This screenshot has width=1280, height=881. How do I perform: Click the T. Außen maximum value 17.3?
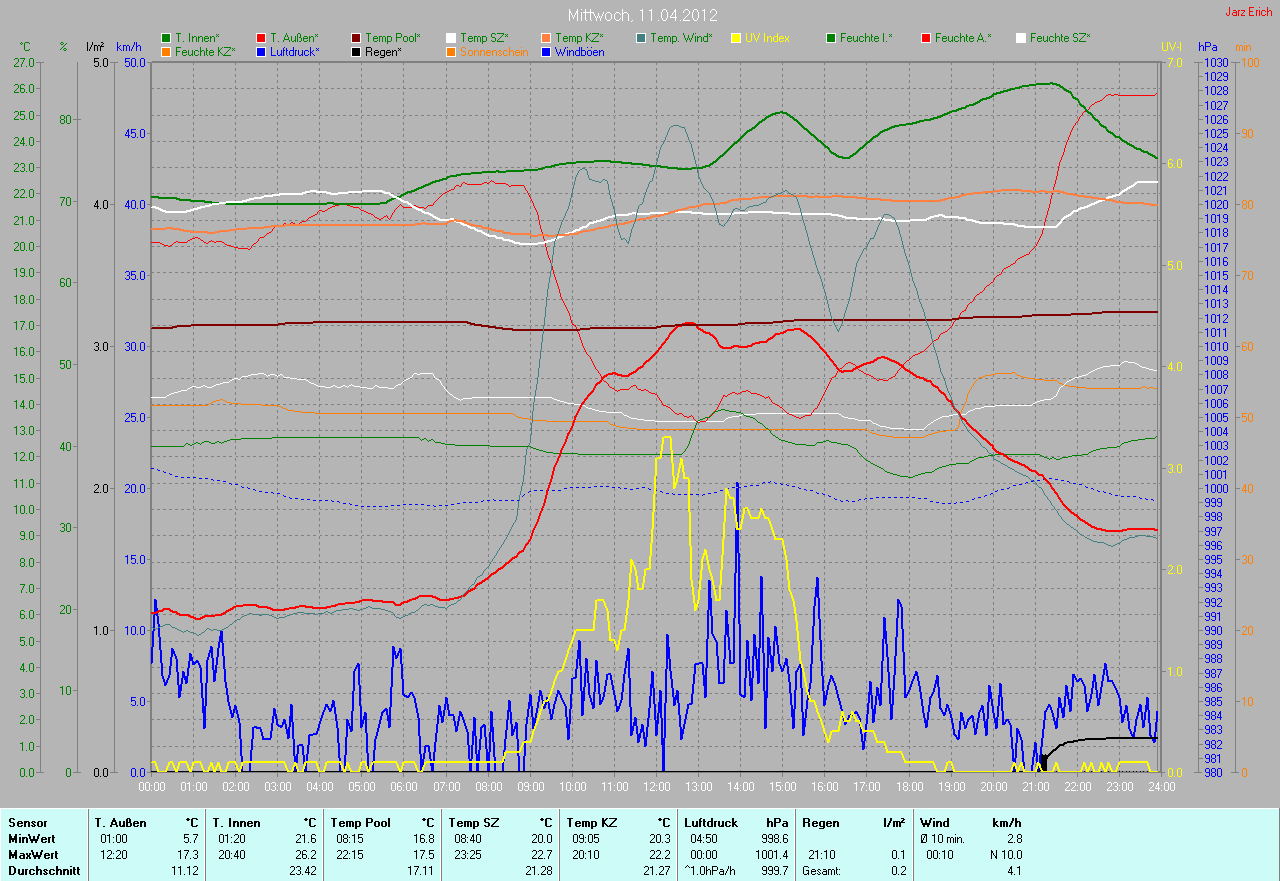click(188, 855)
